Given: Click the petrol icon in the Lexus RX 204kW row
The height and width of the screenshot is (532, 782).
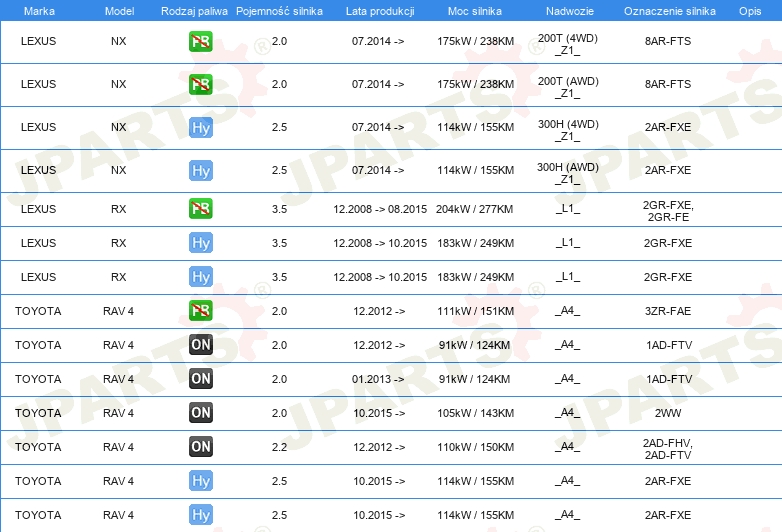Looking at the screenshot, I should pyautogui.click(x=201, y=208).
